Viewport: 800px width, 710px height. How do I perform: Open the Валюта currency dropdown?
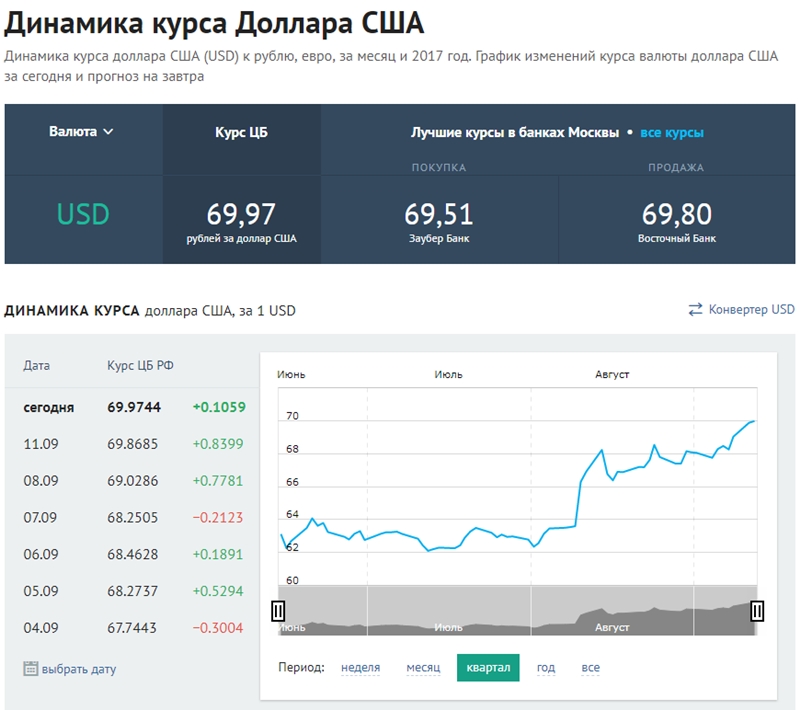tap(82, 131)
